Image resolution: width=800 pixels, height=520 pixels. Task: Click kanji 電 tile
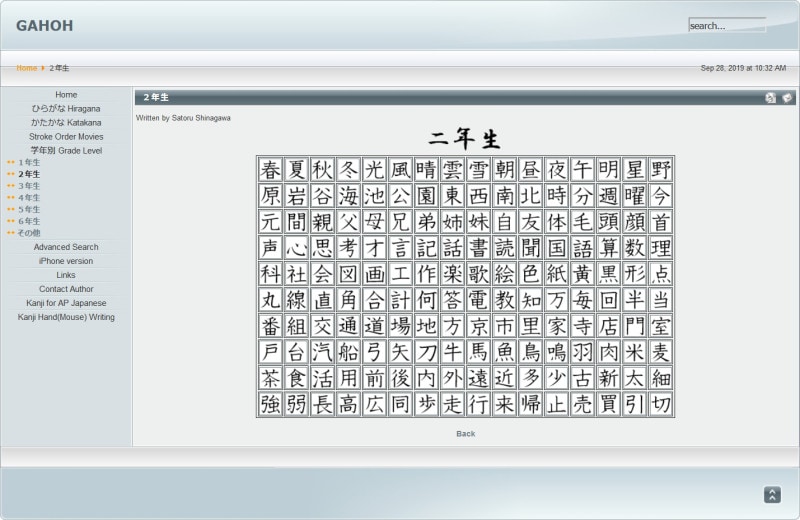479,300
